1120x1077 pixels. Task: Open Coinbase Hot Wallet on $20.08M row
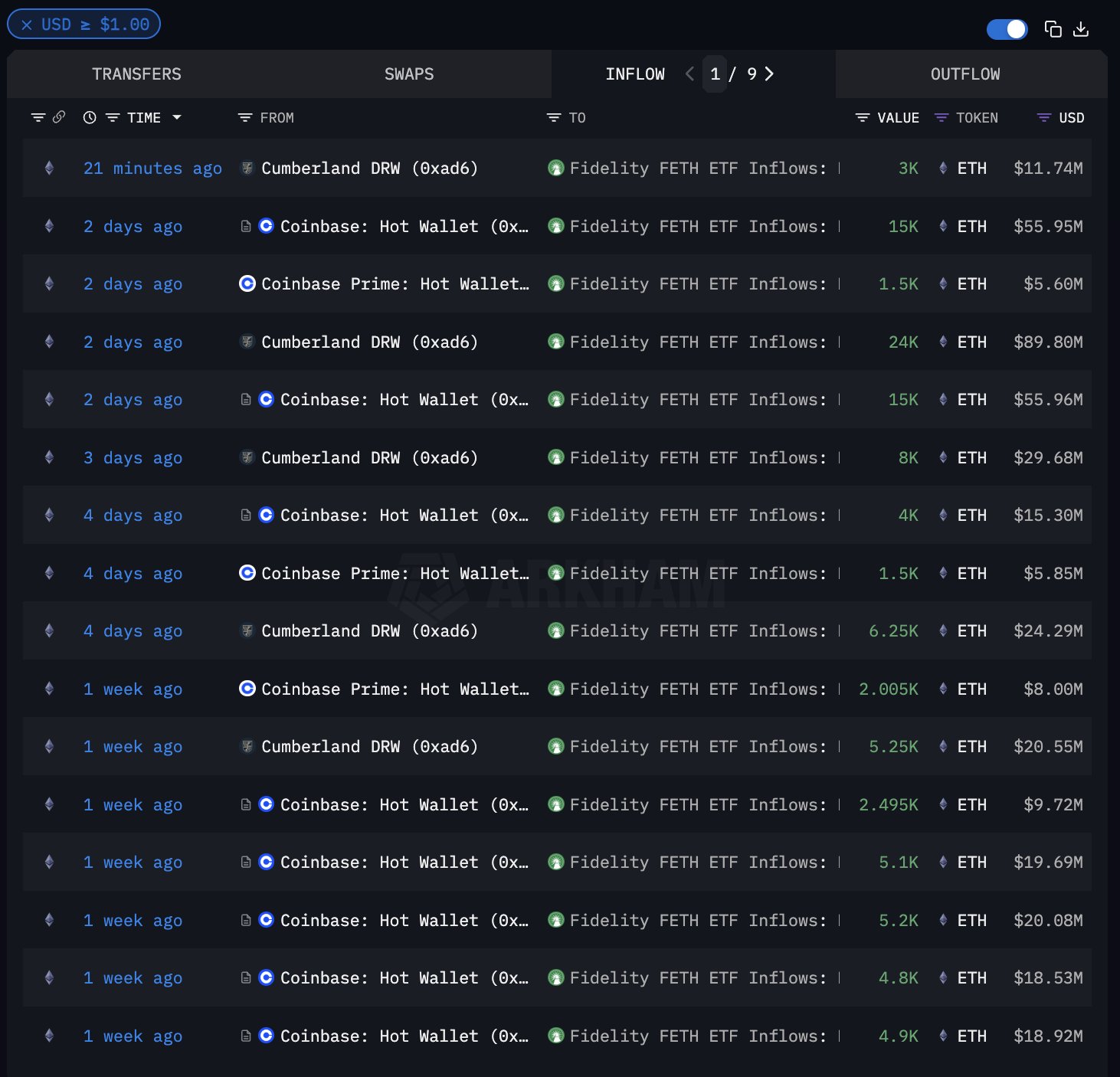point(404,921)
